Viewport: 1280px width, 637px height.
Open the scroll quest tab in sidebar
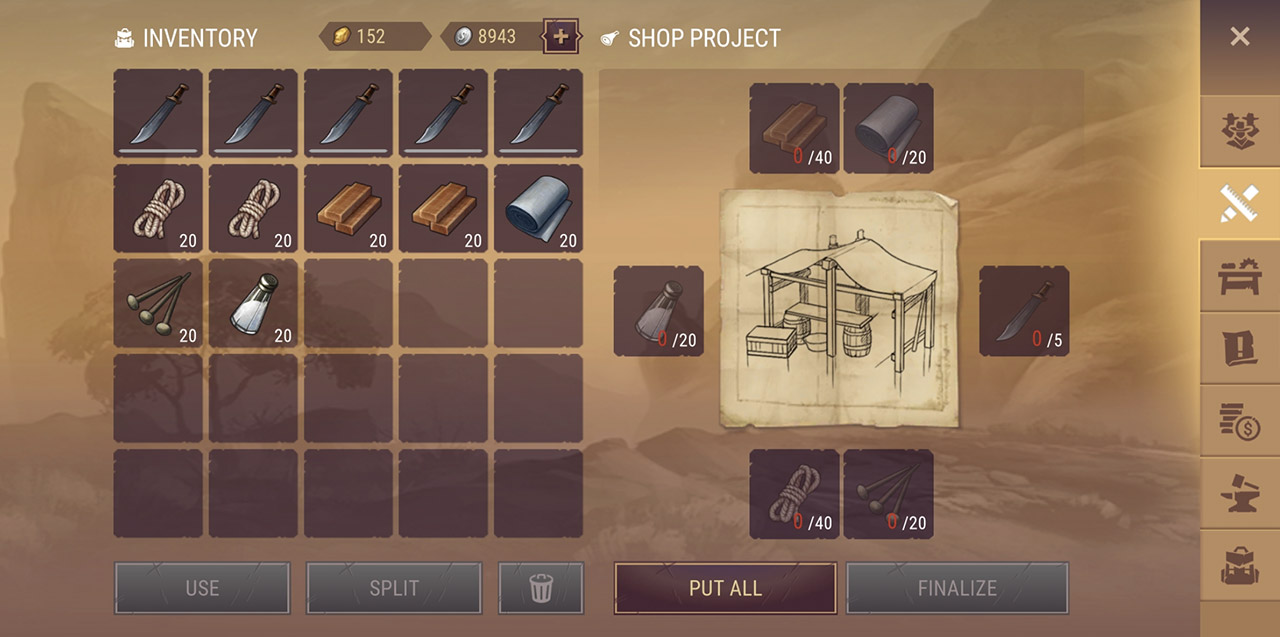point(1240,348)
